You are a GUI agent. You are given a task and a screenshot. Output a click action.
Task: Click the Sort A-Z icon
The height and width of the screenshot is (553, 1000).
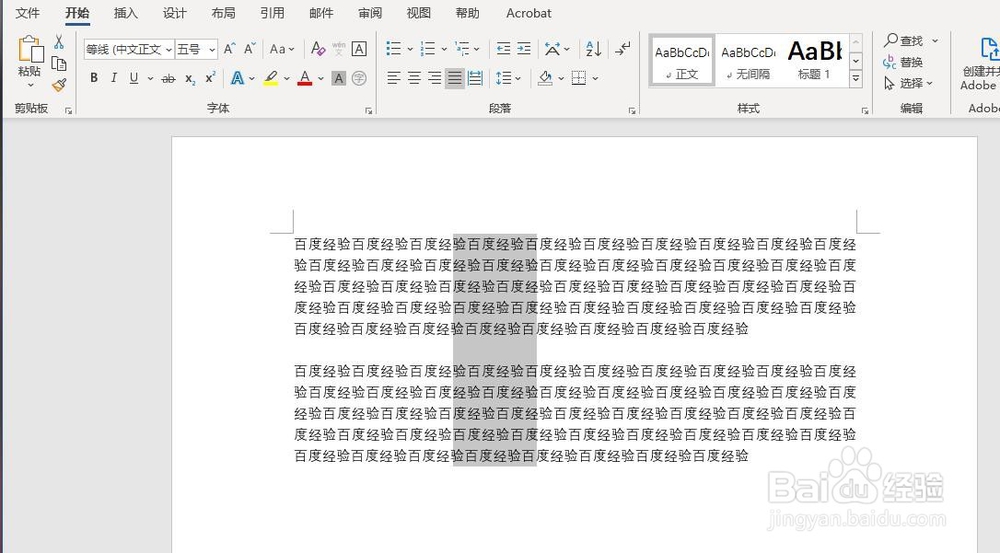pos(593,48)
